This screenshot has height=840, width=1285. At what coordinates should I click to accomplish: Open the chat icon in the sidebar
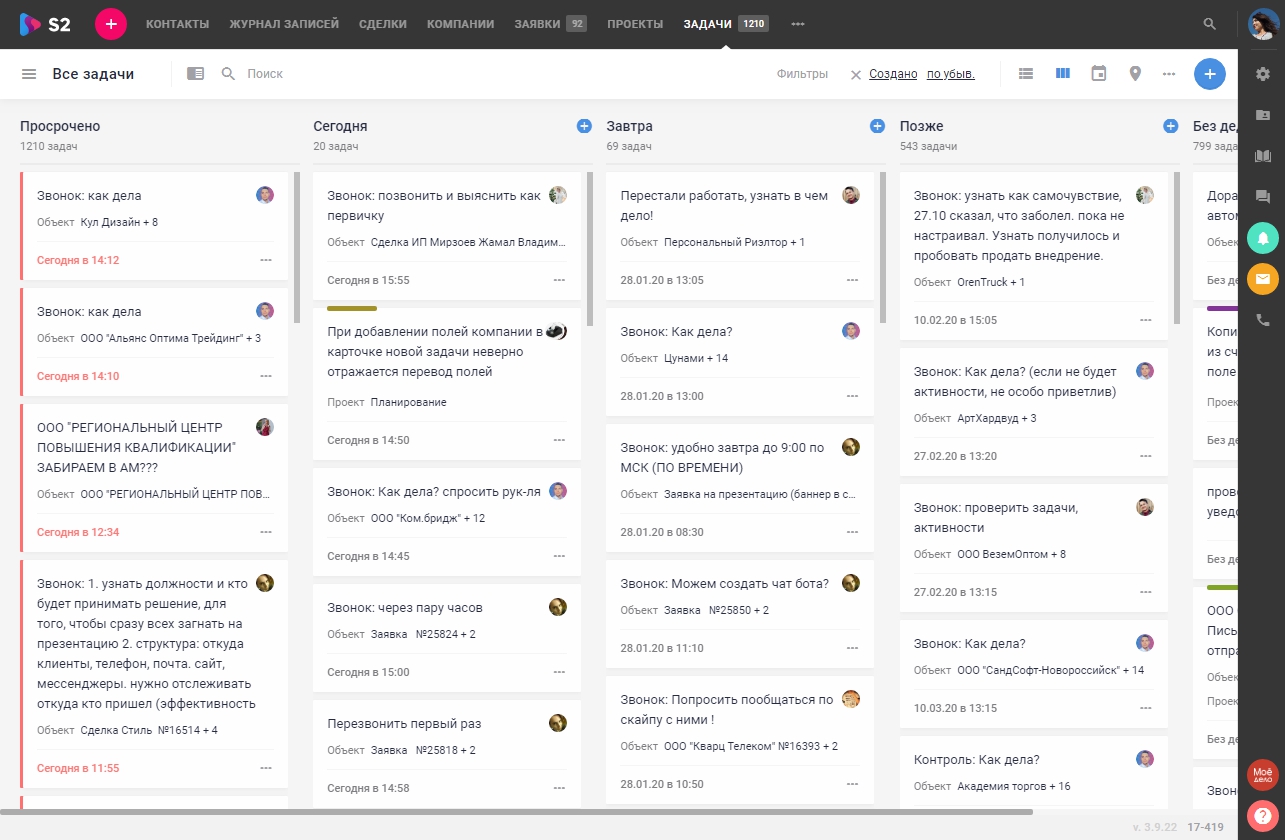coord(1262,197)
